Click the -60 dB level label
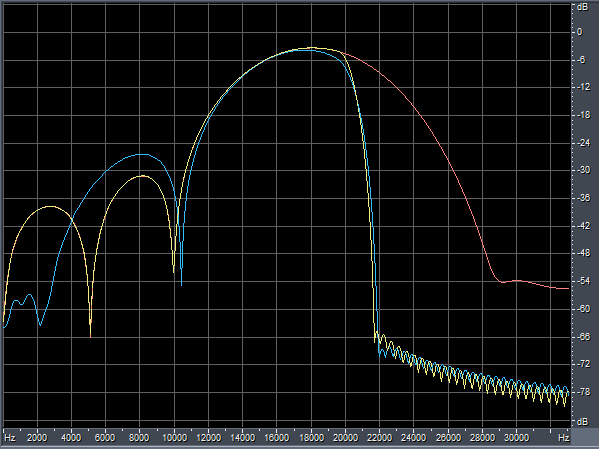The height and width of the screenshot is (449, 599). [x=583, y=309]
